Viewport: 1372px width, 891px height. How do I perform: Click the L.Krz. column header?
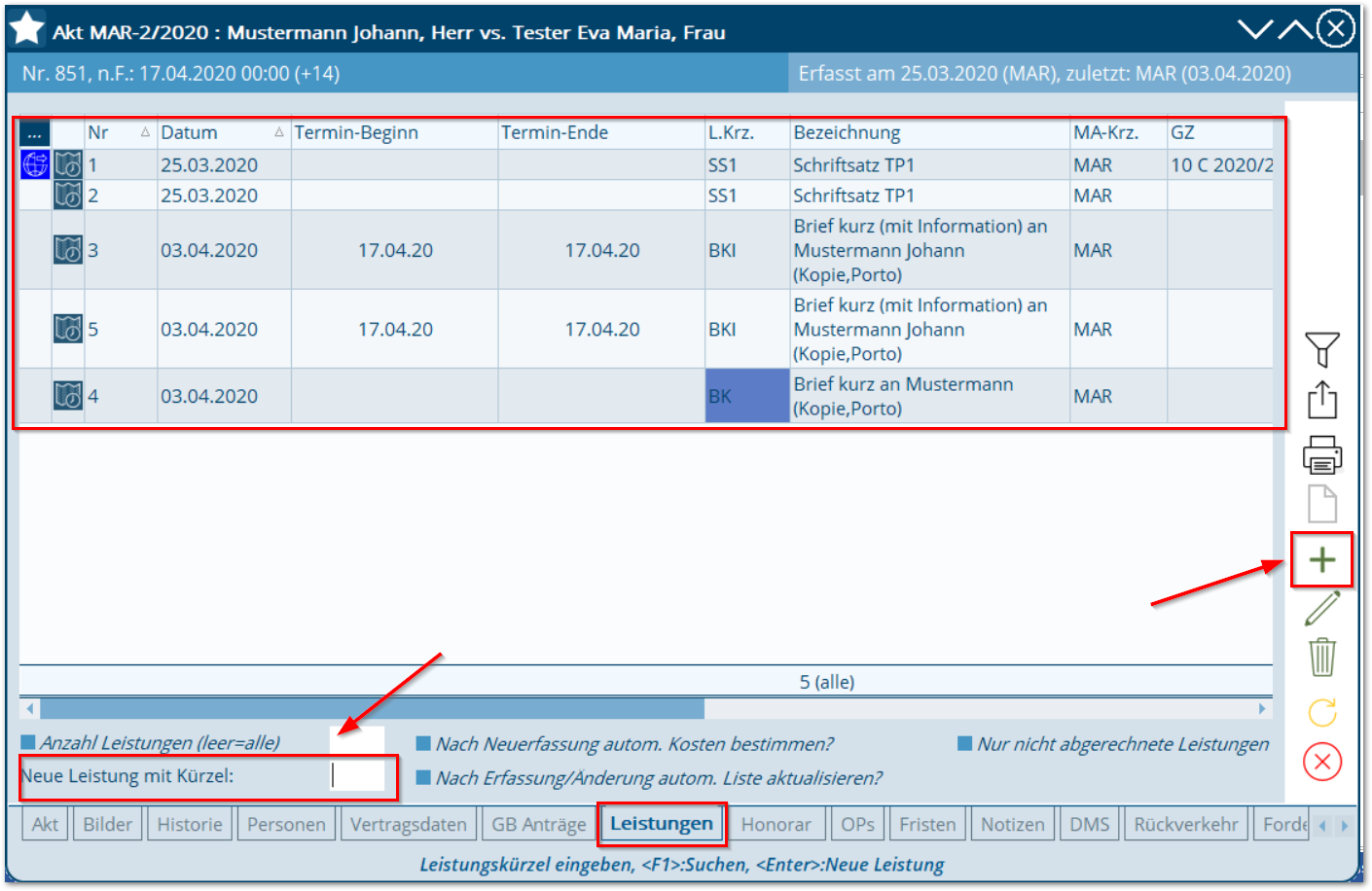(747, 133)
